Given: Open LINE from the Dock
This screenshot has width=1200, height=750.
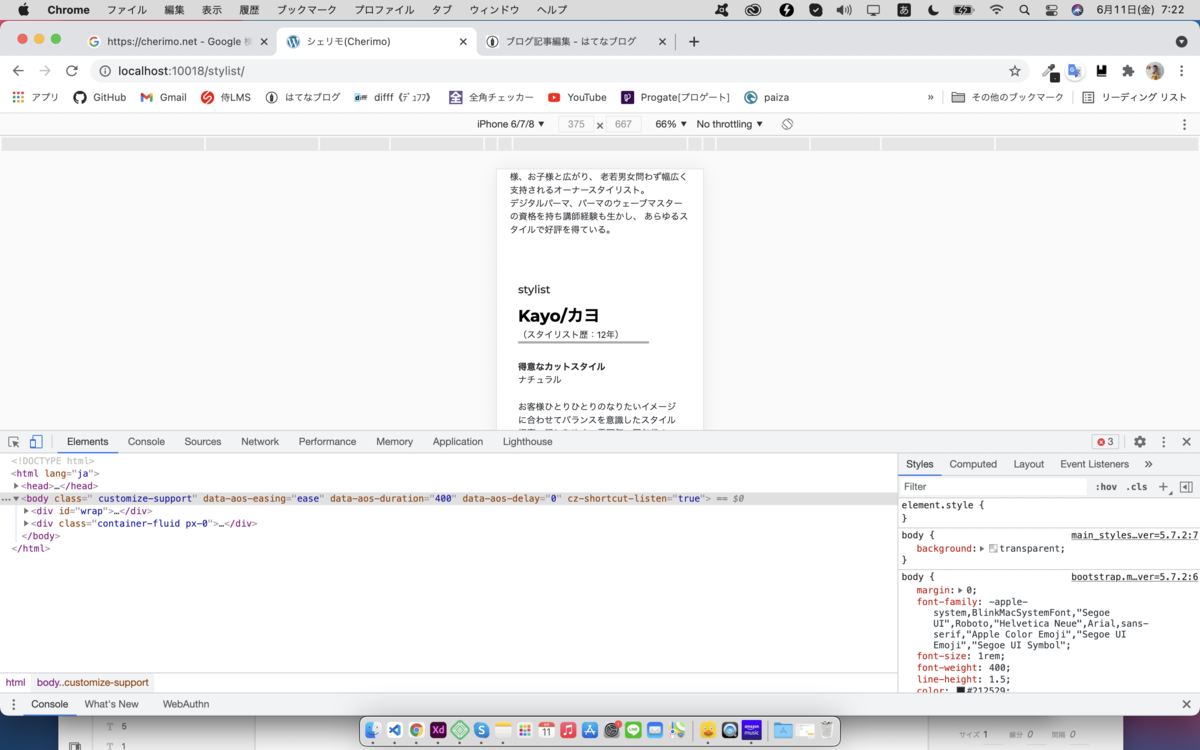Looking at the screenshot, I should point(633,731).
